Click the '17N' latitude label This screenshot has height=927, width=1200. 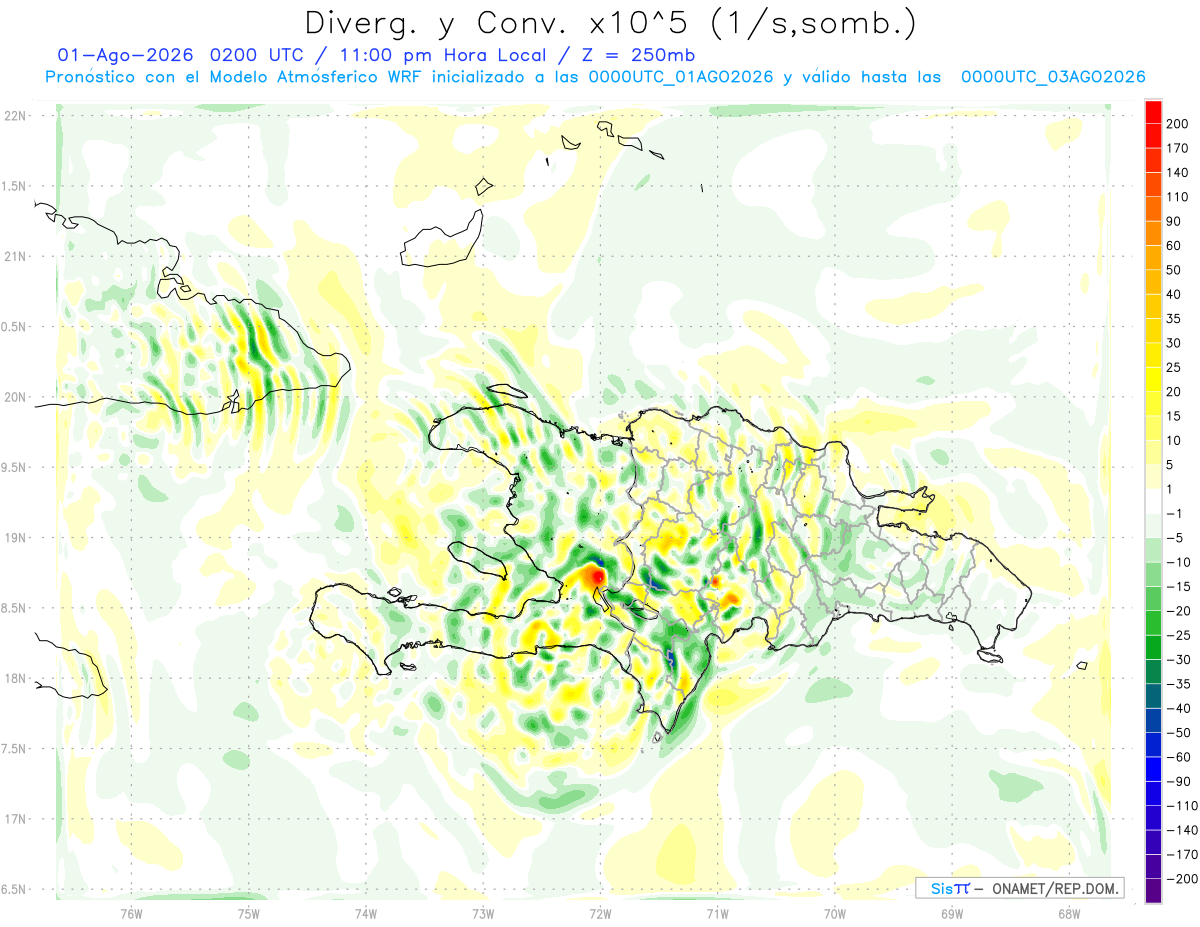tap(15, 819)
